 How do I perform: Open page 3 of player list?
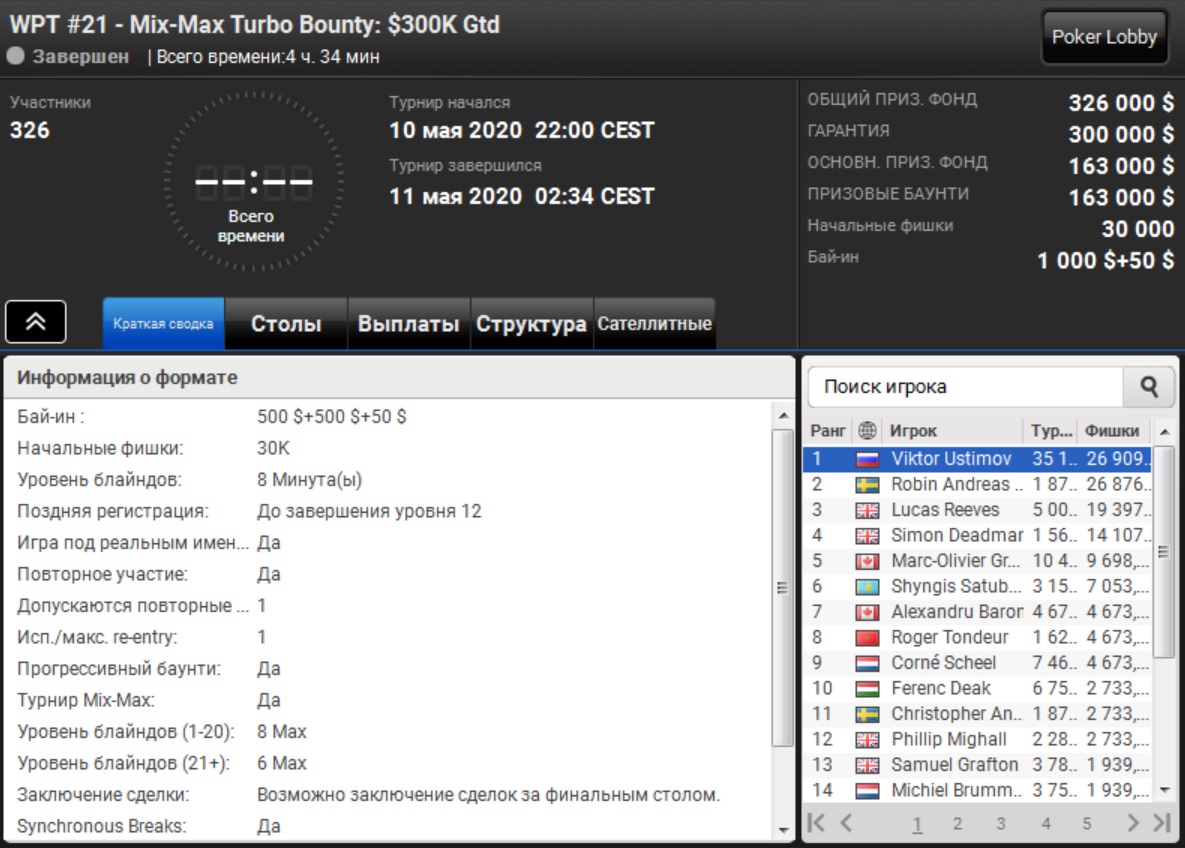click(x=1001, y=824)
